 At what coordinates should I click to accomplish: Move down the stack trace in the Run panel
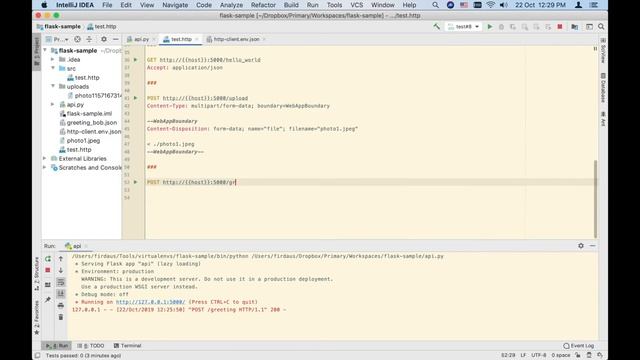(61, 270)
